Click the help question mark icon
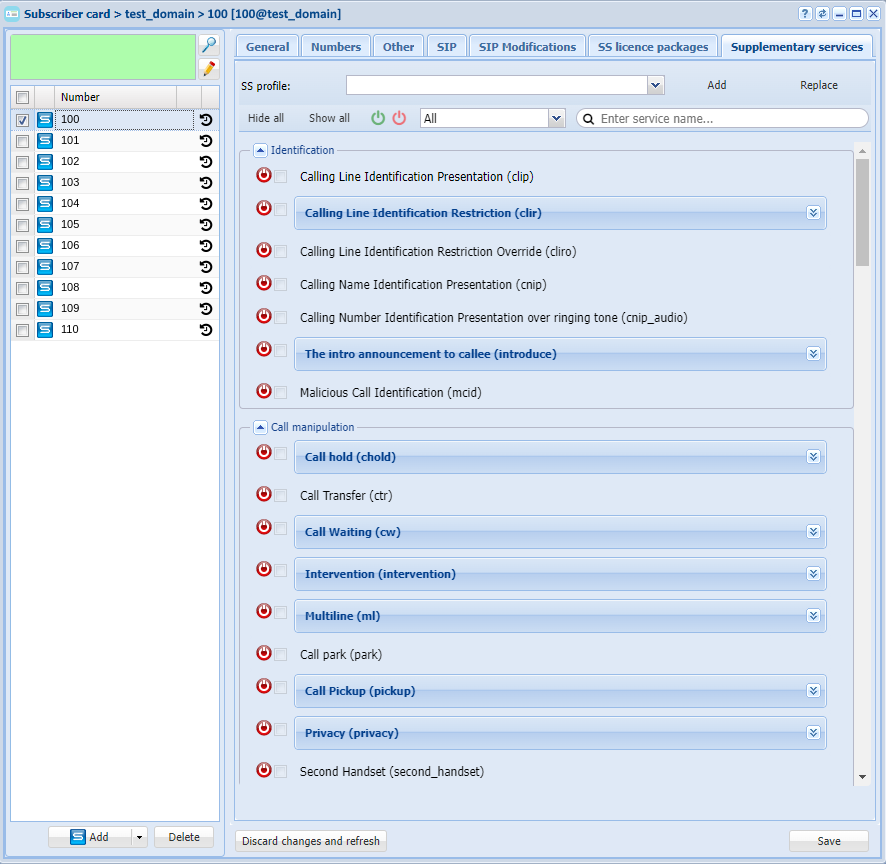 pos(805,14)
